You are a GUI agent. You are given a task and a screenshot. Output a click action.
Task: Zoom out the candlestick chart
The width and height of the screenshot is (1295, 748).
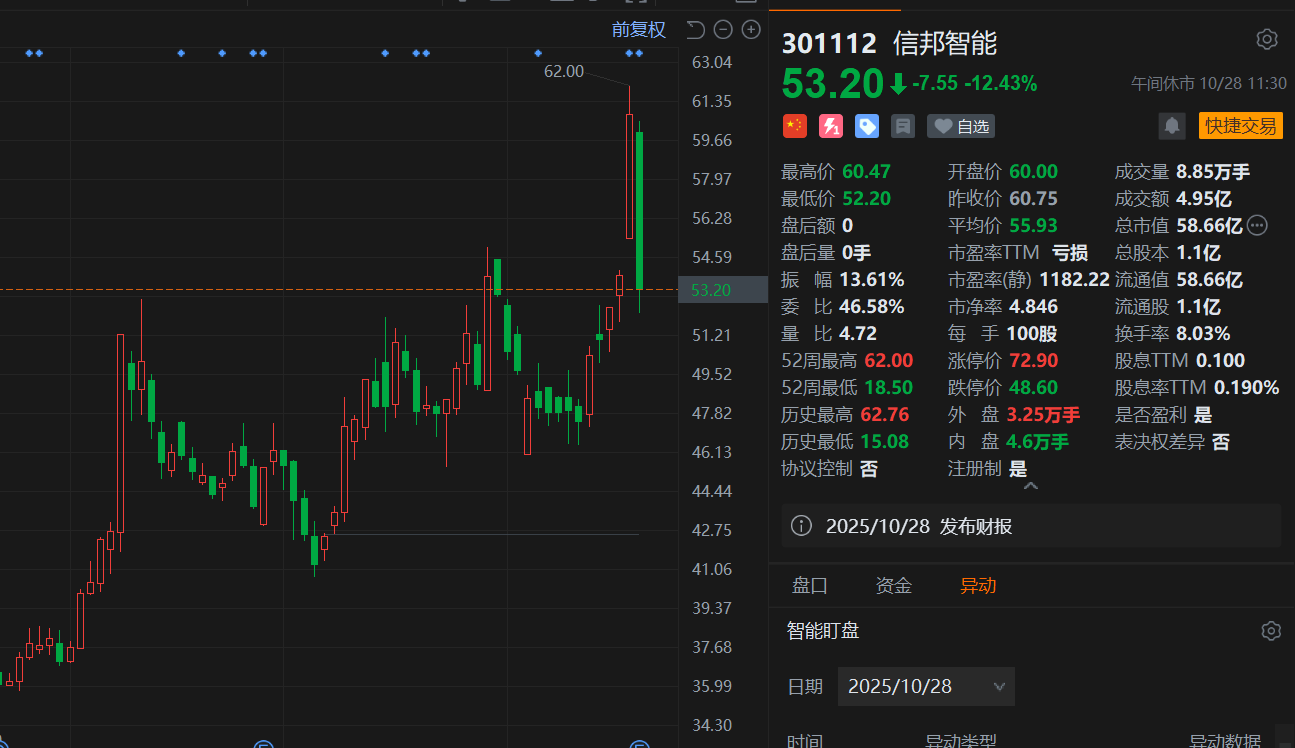723,30
